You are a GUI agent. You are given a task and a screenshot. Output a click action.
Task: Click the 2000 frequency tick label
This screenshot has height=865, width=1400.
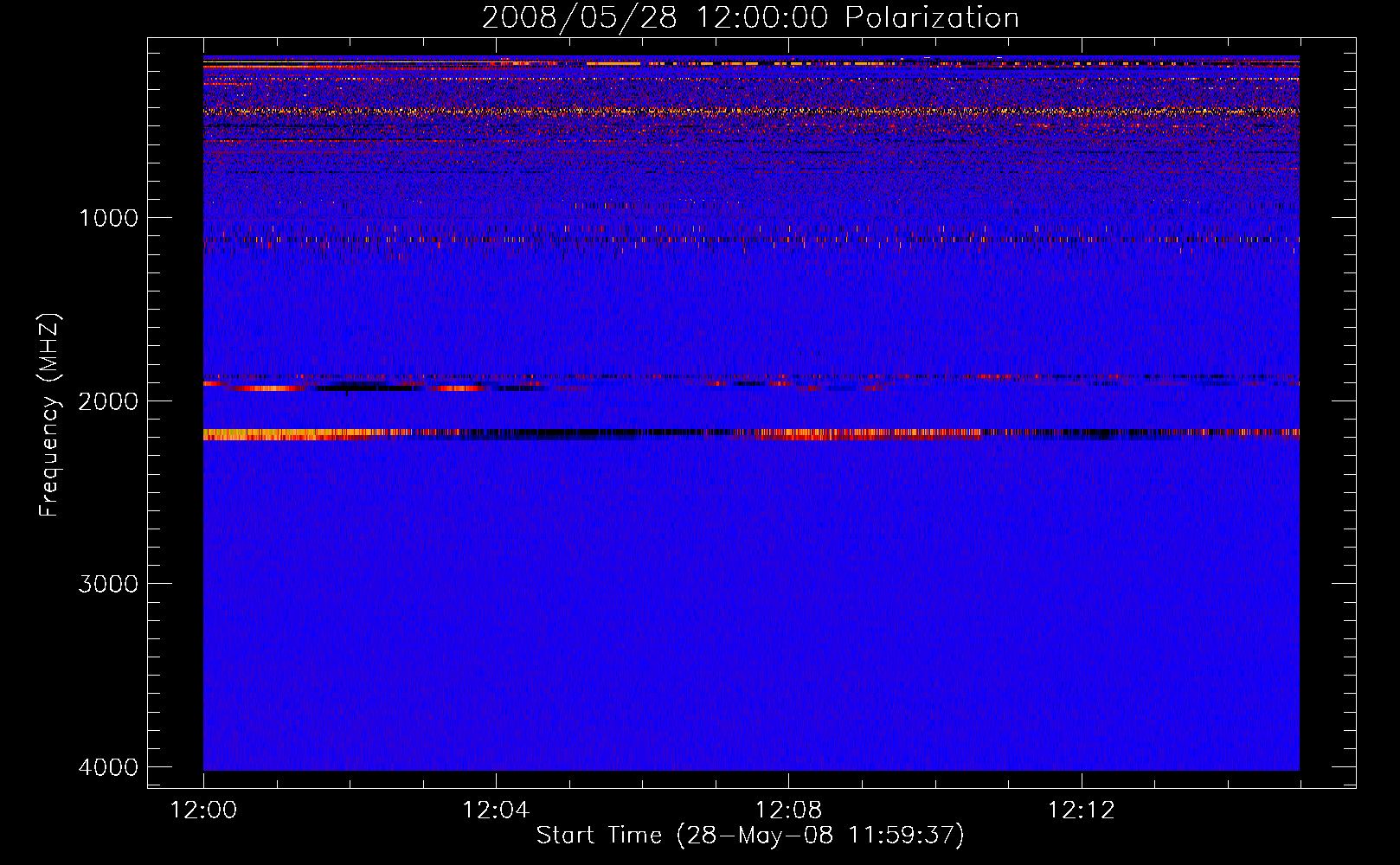tap(108, 400)
